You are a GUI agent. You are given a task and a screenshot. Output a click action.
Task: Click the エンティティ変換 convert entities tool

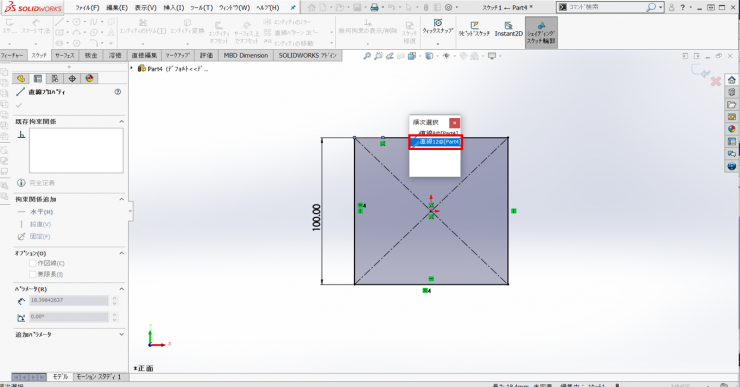pos(187,26)
